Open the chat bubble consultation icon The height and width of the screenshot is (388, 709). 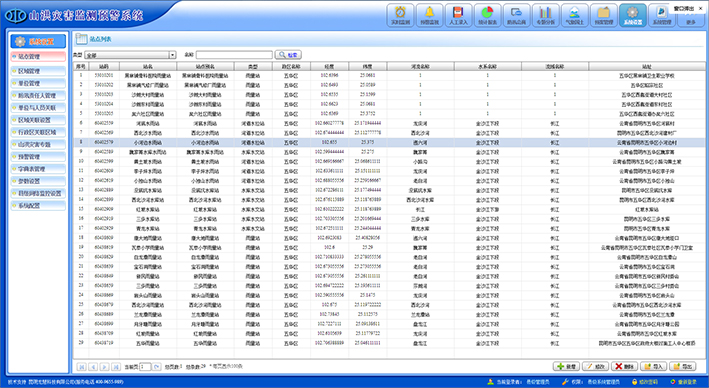pos(516,15)
